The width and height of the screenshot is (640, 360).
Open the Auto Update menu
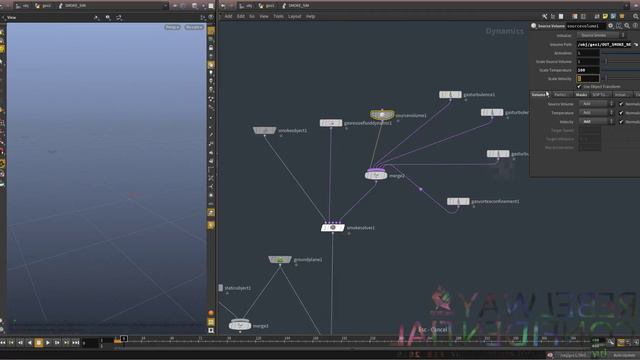point(624,356)
